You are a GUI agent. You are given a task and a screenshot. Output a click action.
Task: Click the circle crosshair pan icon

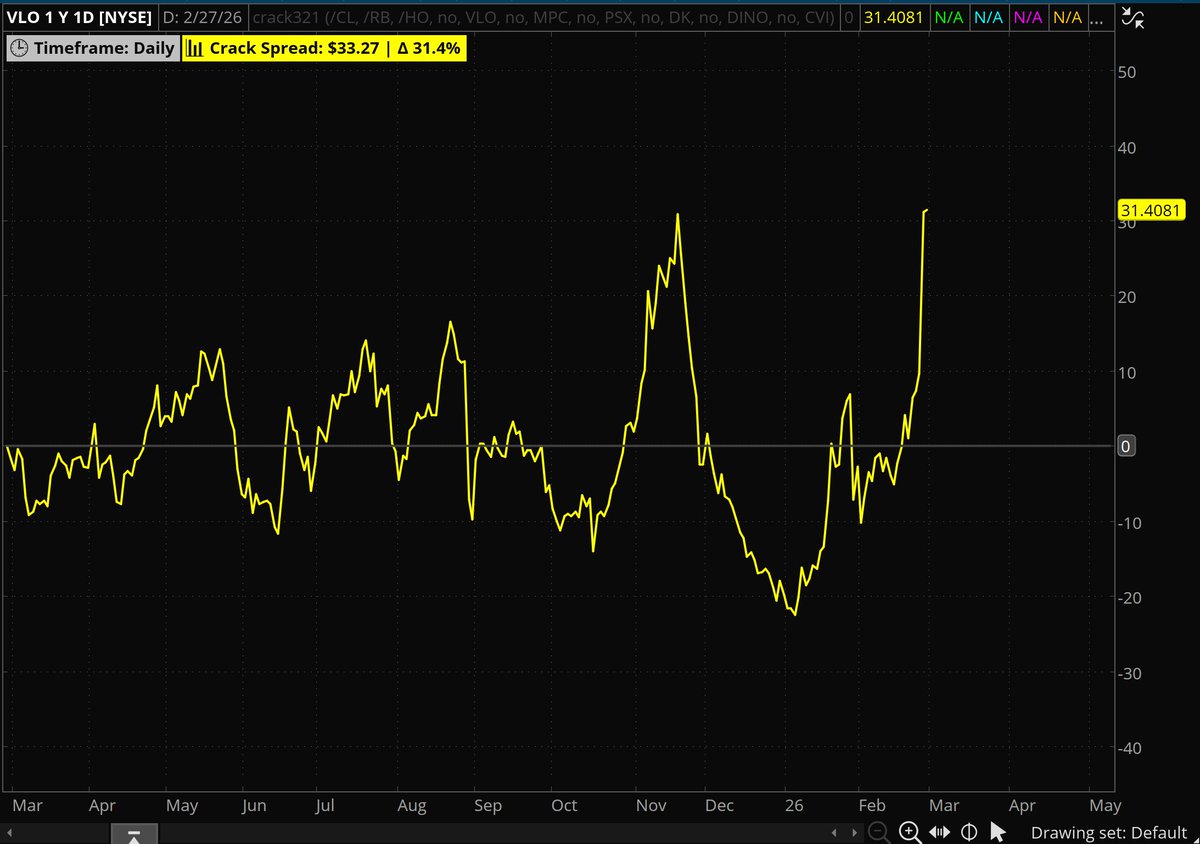click(968, 832)
